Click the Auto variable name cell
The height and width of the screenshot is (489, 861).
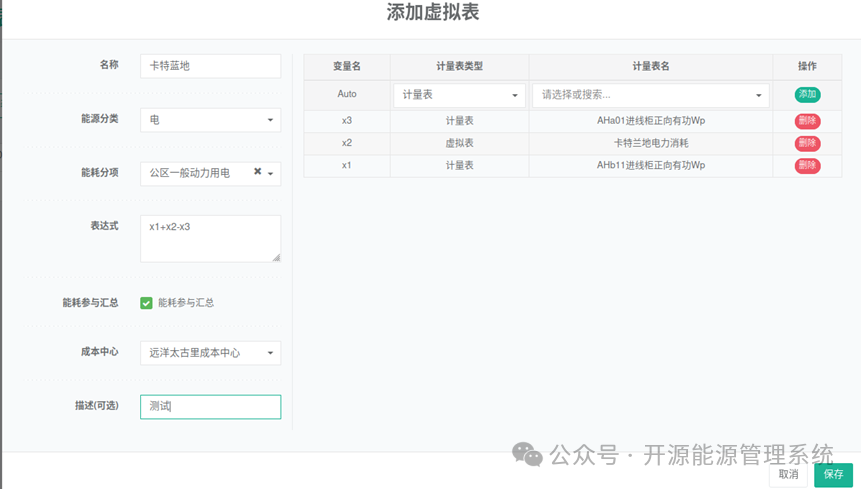click(x=346, y=94)
